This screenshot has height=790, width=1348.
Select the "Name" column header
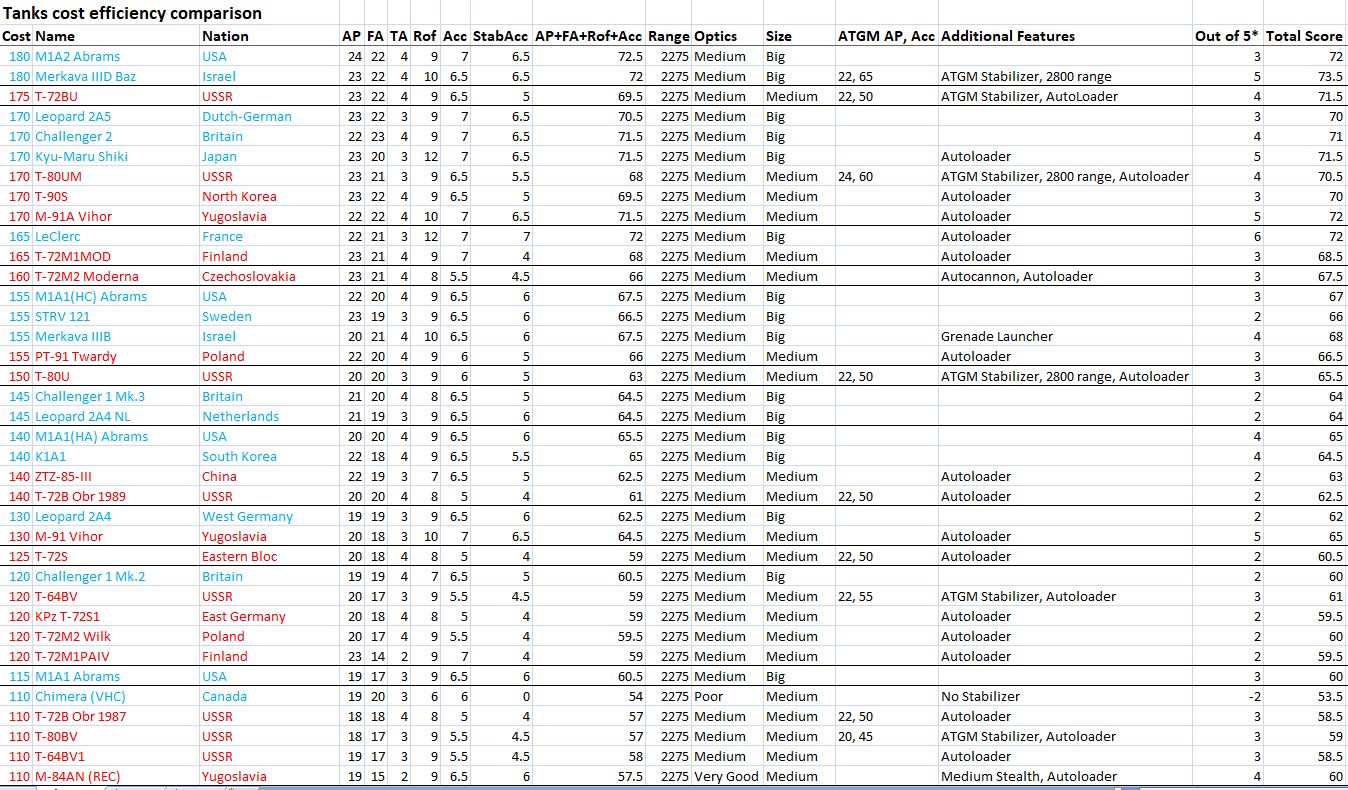pyautogui.click(x=55, y=36)
